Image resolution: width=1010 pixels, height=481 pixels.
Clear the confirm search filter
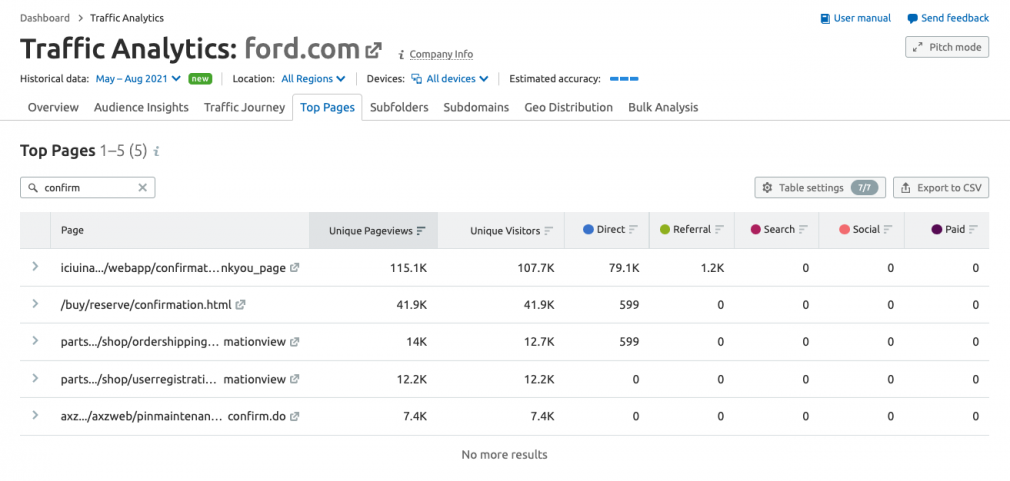point(143,187)
